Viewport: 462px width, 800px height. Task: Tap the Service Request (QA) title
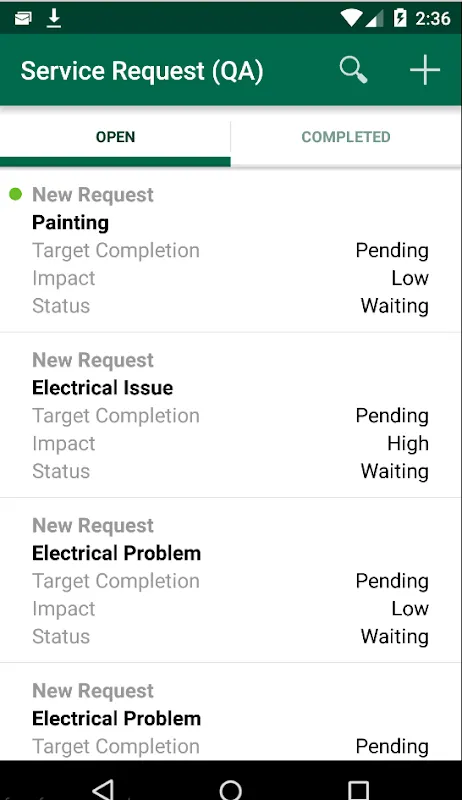(142, 71)
